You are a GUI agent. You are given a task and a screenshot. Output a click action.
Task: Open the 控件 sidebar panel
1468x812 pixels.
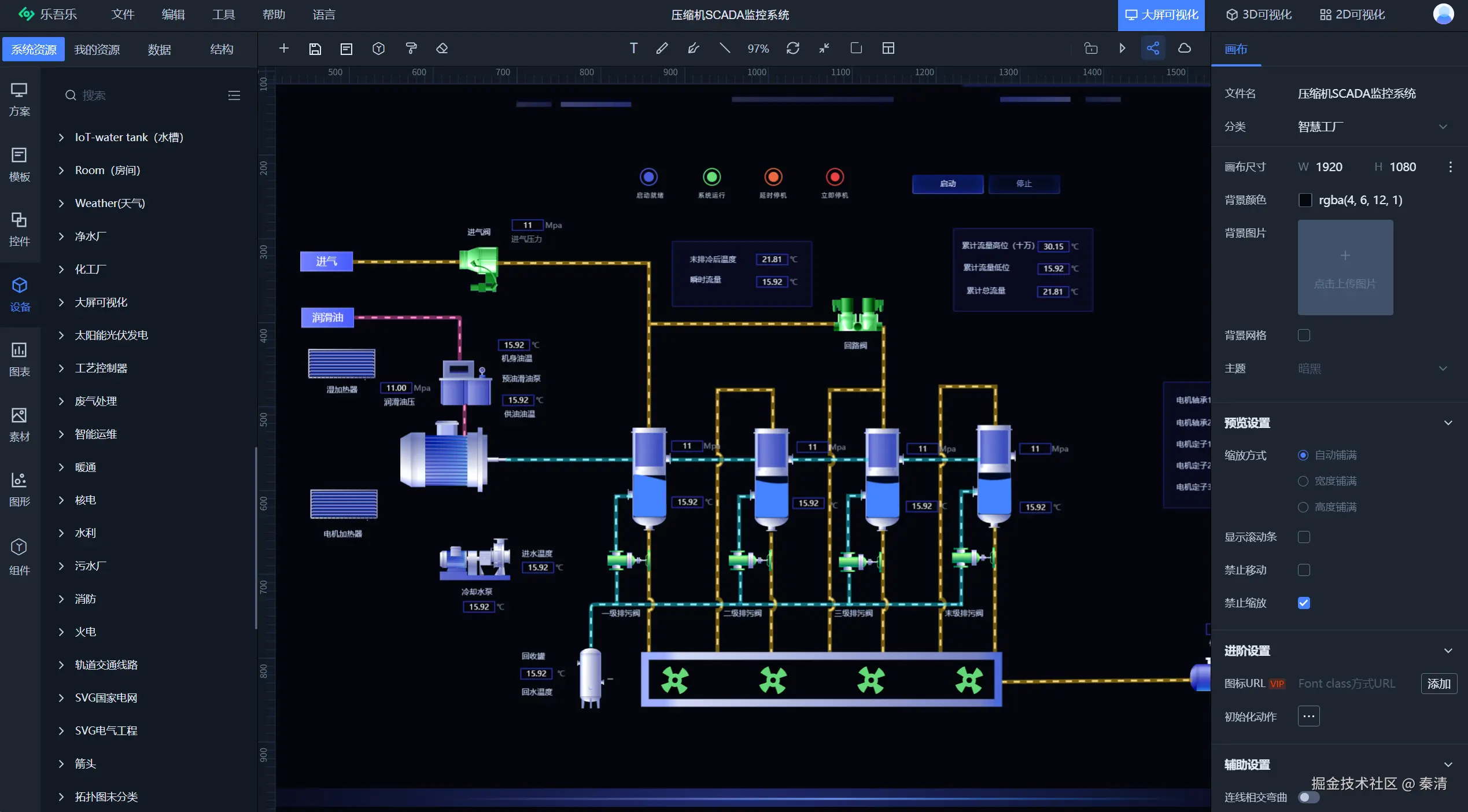[20, 229]
